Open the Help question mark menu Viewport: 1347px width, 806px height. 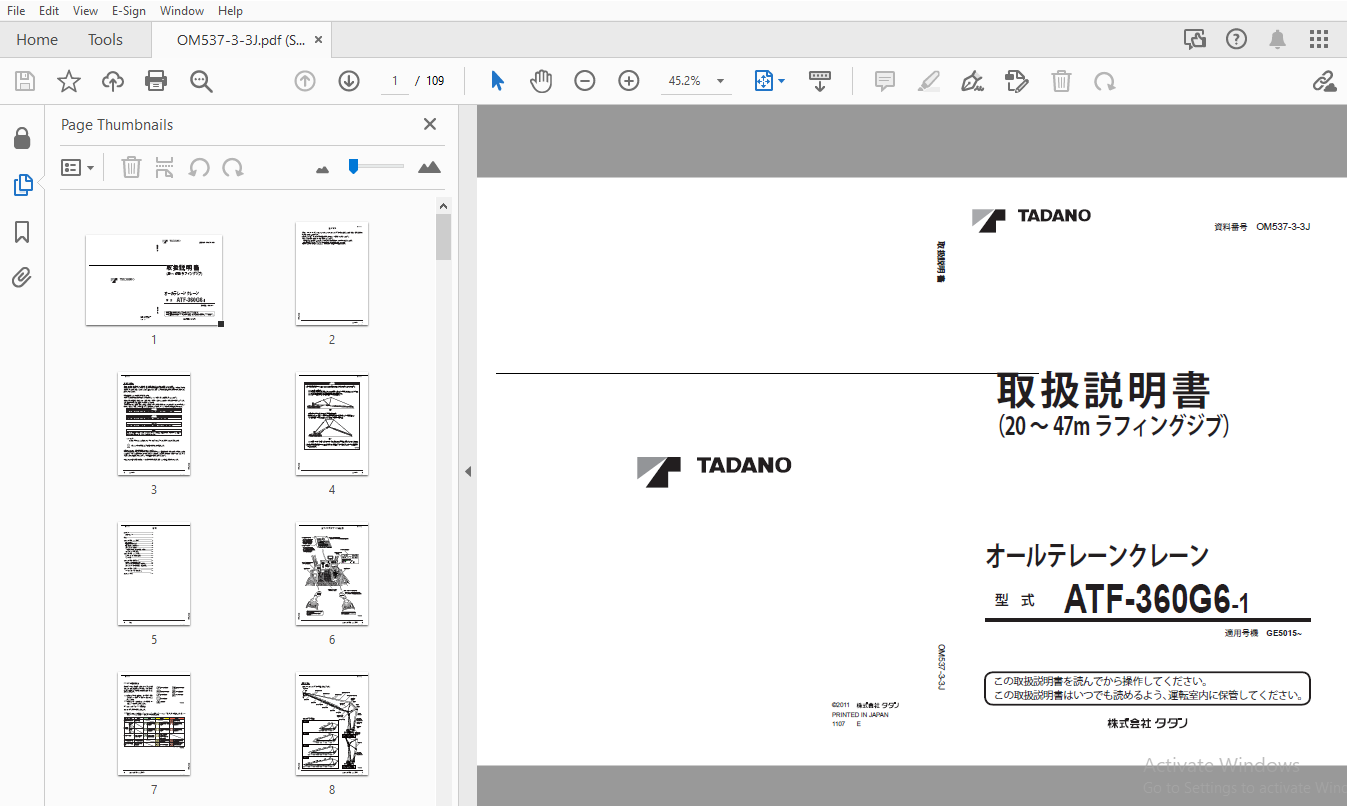pos(1237,39)
